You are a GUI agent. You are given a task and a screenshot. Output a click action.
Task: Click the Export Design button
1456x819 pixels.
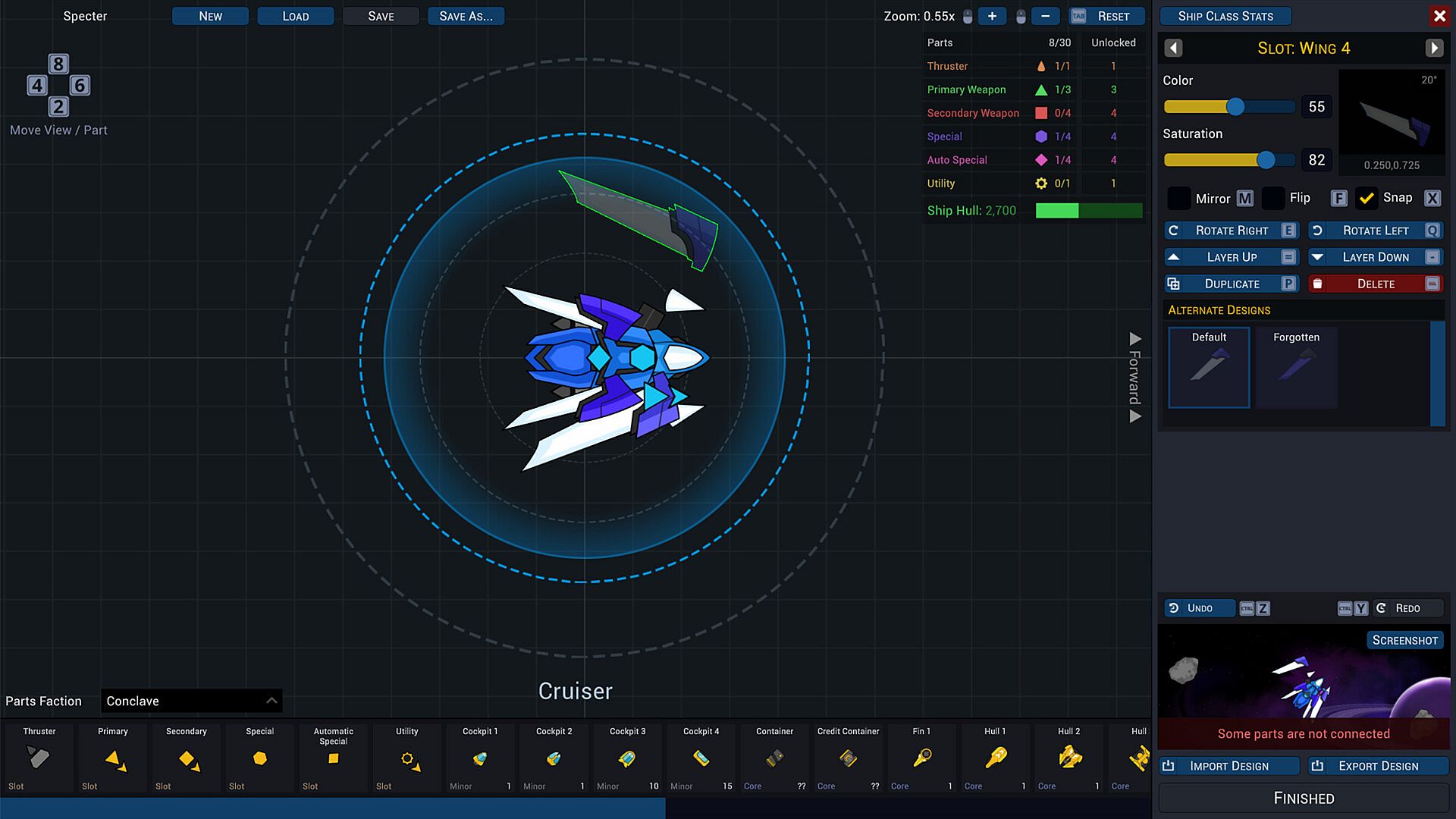(1377, 766)
